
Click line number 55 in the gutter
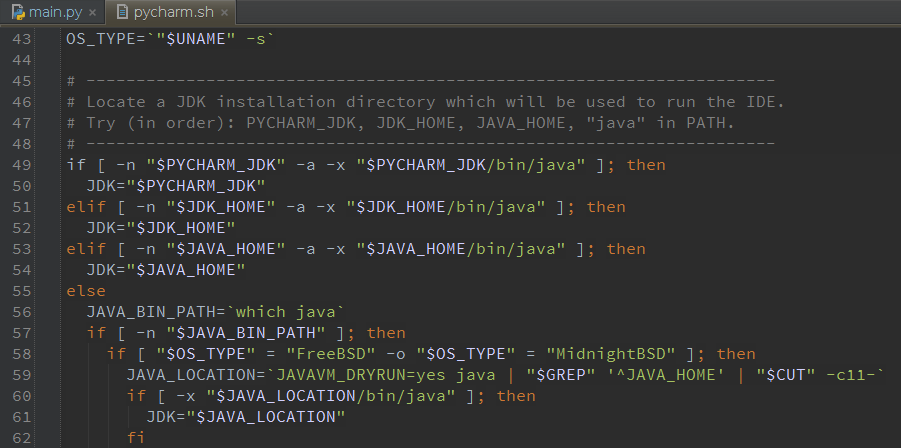[x=21, y=291]
